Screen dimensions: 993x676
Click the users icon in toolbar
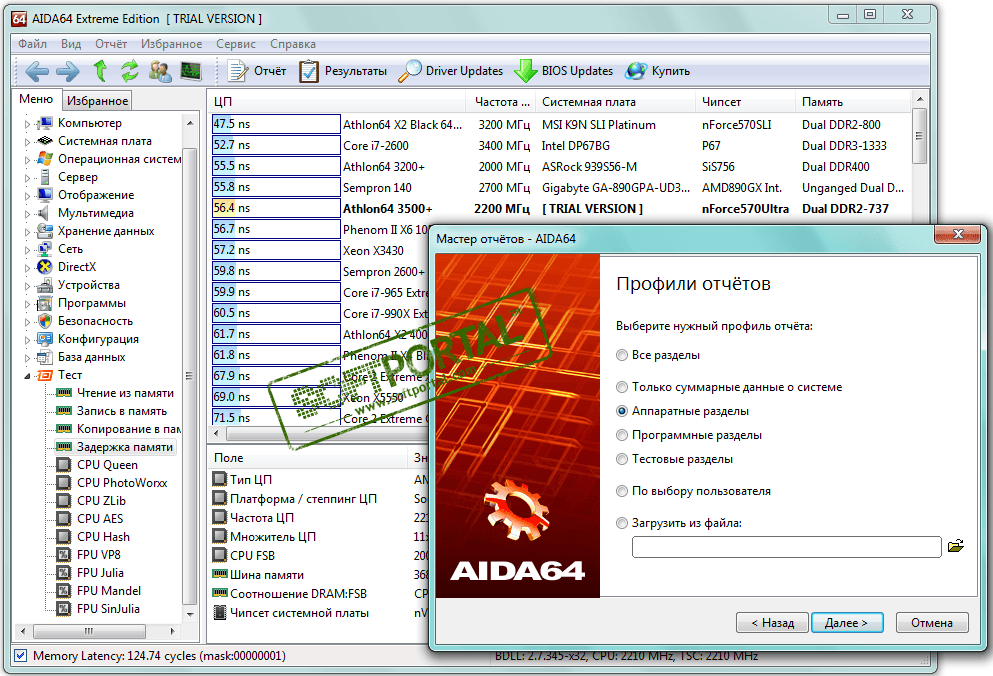160,71
